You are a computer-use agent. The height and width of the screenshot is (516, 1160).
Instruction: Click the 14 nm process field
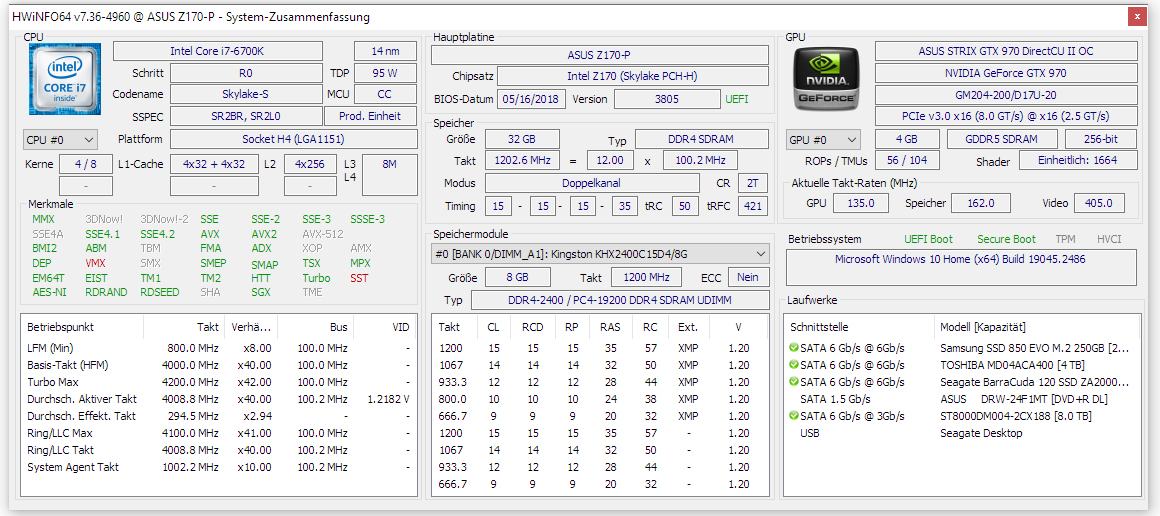coord(385,51)
